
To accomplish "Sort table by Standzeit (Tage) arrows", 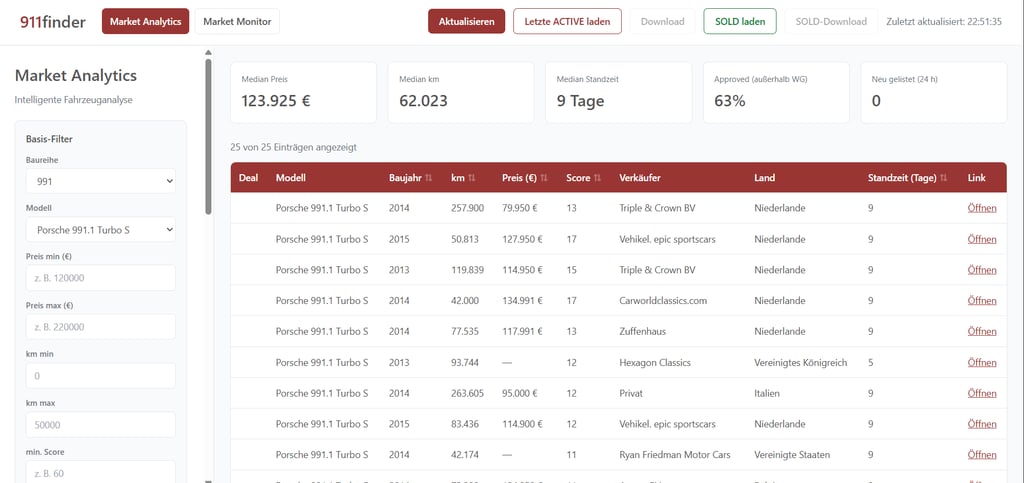I will [943, 178].
